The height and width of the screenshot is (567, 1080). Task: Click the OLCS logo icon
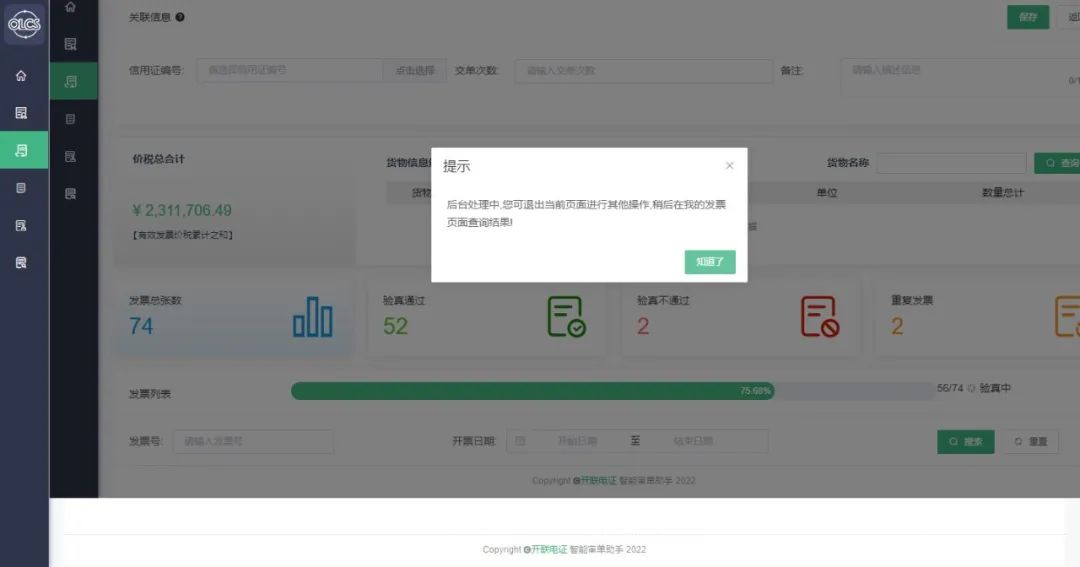tap(24, 25)
